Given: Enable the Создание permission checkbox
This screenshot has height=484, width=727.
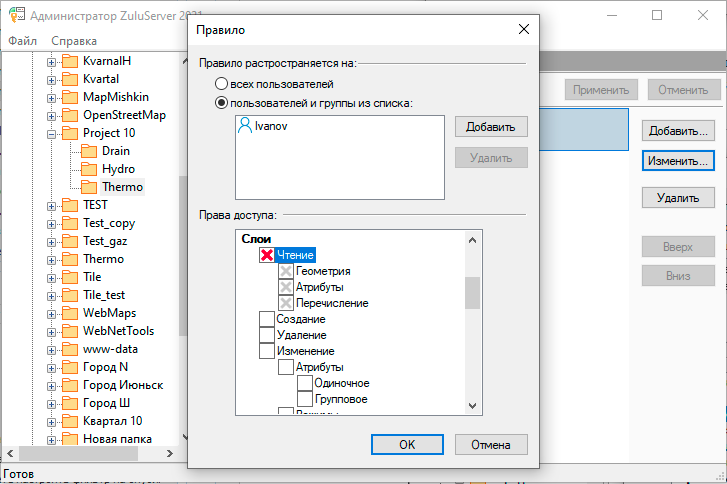Looking at the screenshot, I should (267, 319).
